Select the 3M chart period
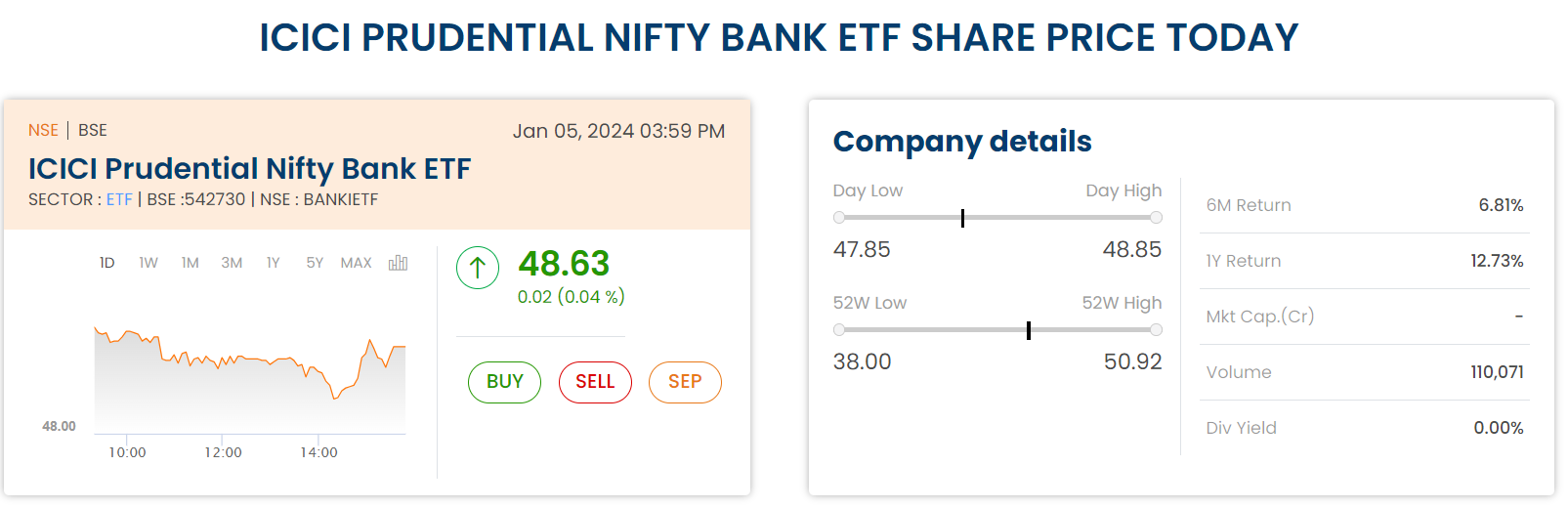Screen dimensions: 1568x508 point(232,263)
